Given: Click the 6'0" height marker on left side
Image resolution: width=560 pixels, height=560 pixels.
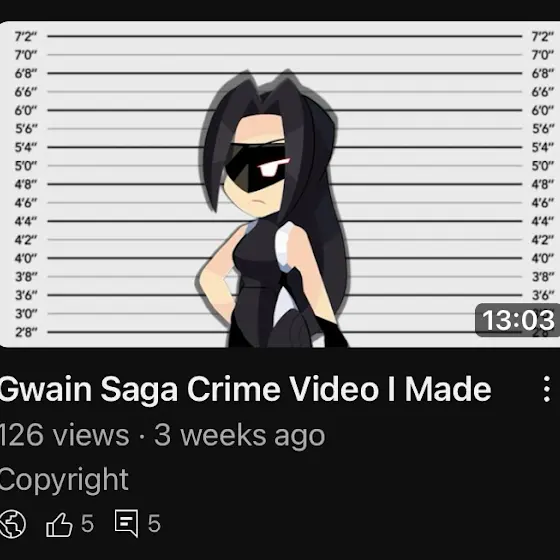Looking at the screenshot, I should click(x=26, y=110).
